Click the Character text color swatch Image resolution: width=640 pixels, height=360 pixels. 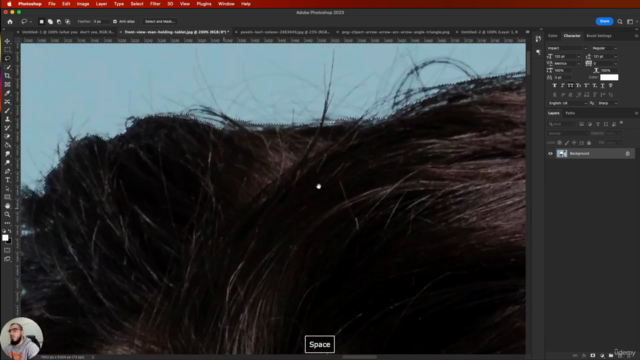click(609, 78)
